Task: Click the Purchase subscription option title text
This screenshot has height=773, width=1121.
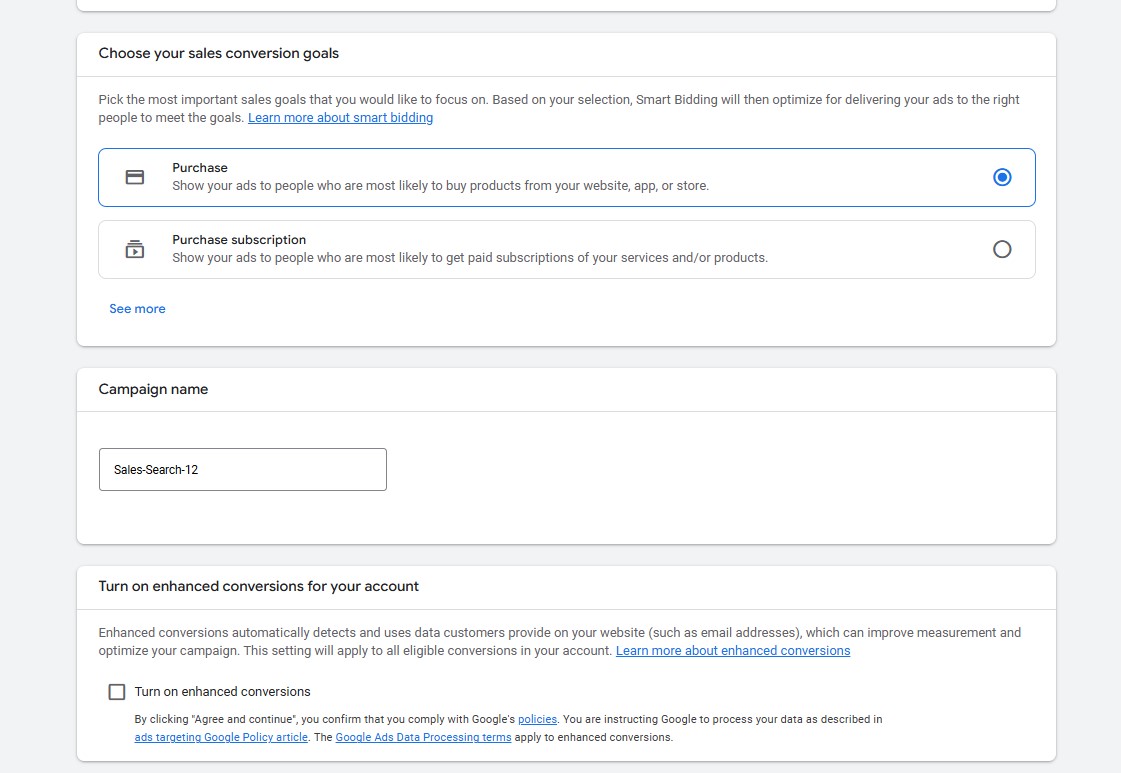Action: (x=239, y=240)
